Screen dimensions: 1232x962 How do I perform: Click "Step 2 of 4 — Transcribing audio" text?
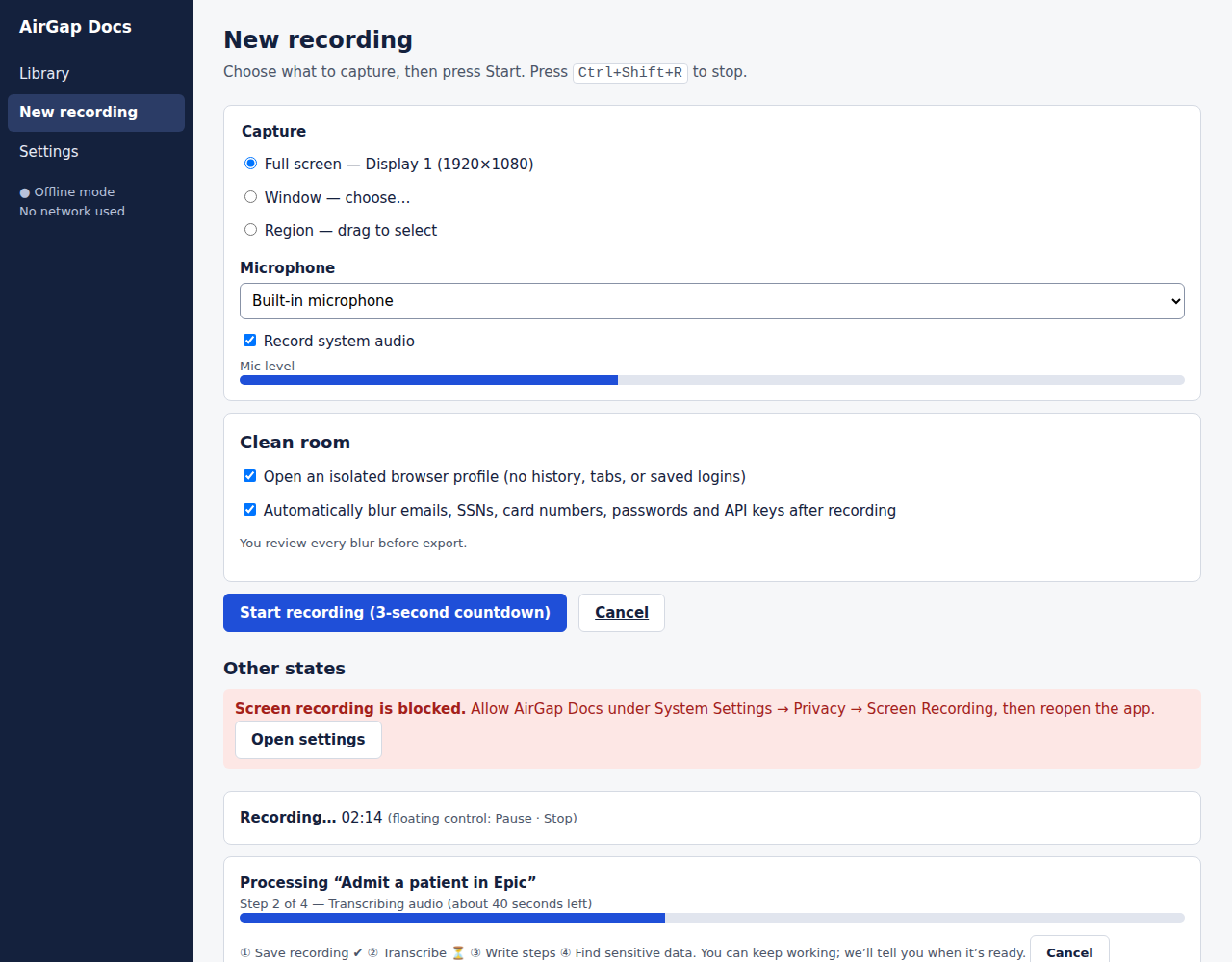point(342,904)
